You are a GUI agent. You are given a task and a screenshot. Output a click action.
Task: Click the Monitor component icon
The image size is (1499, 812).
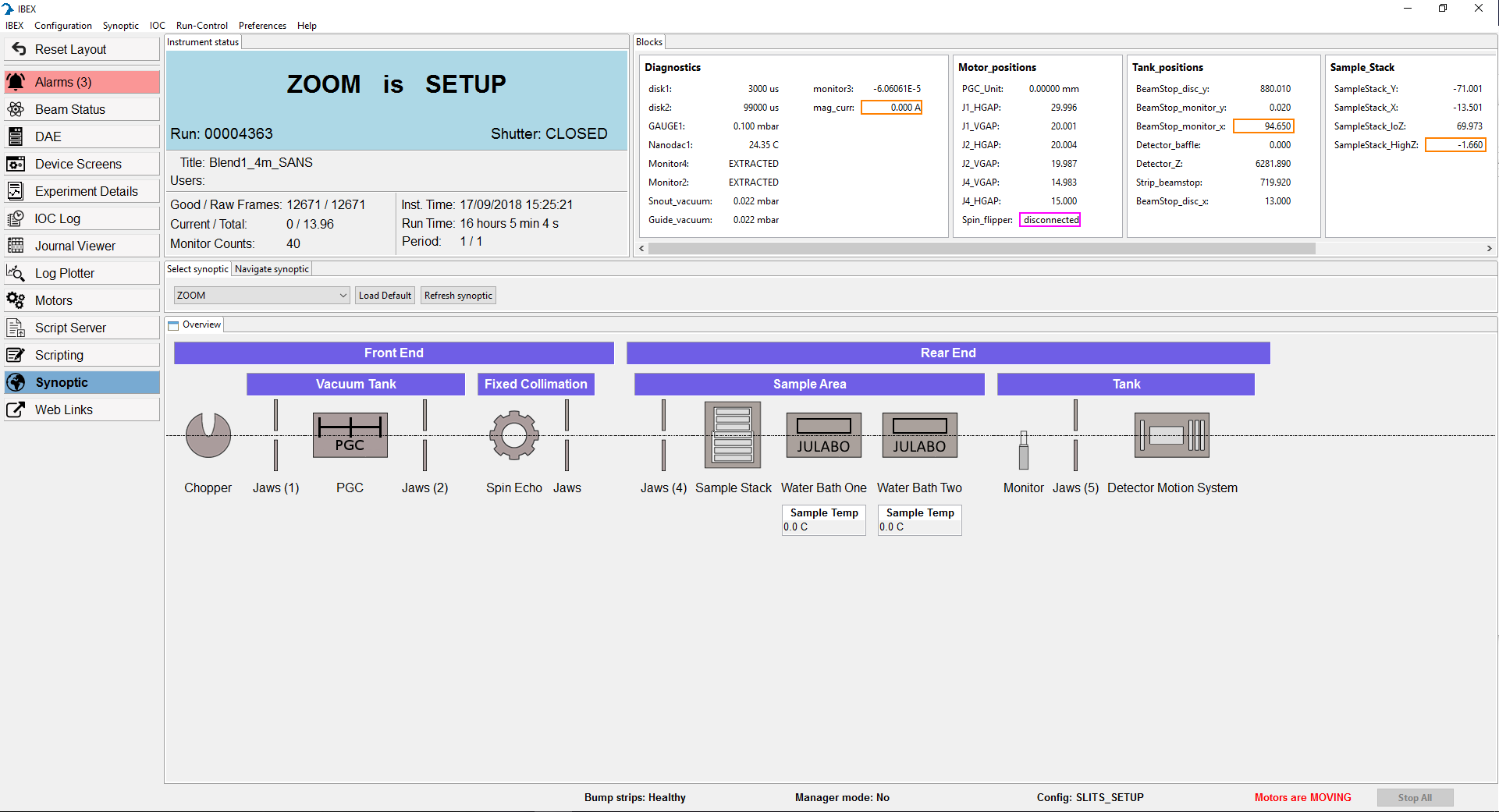point(1023,450)
